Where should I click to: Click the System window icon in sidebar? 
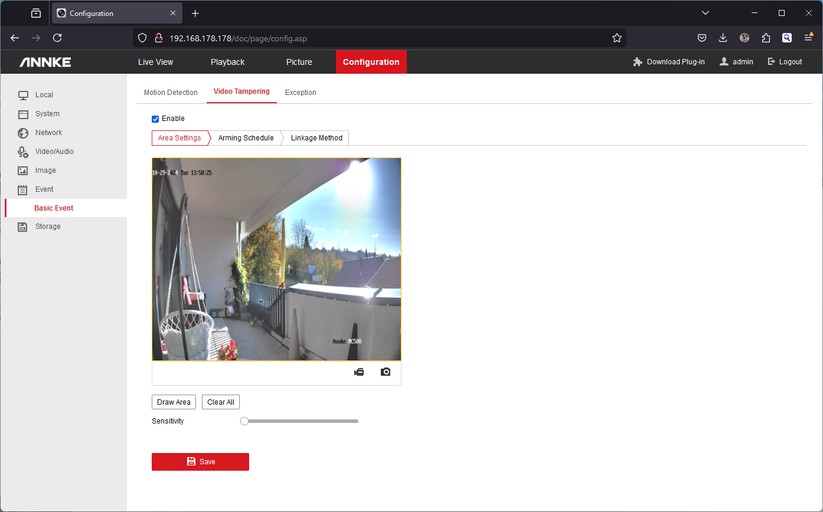pyautogui.click(x=23, y=114)
